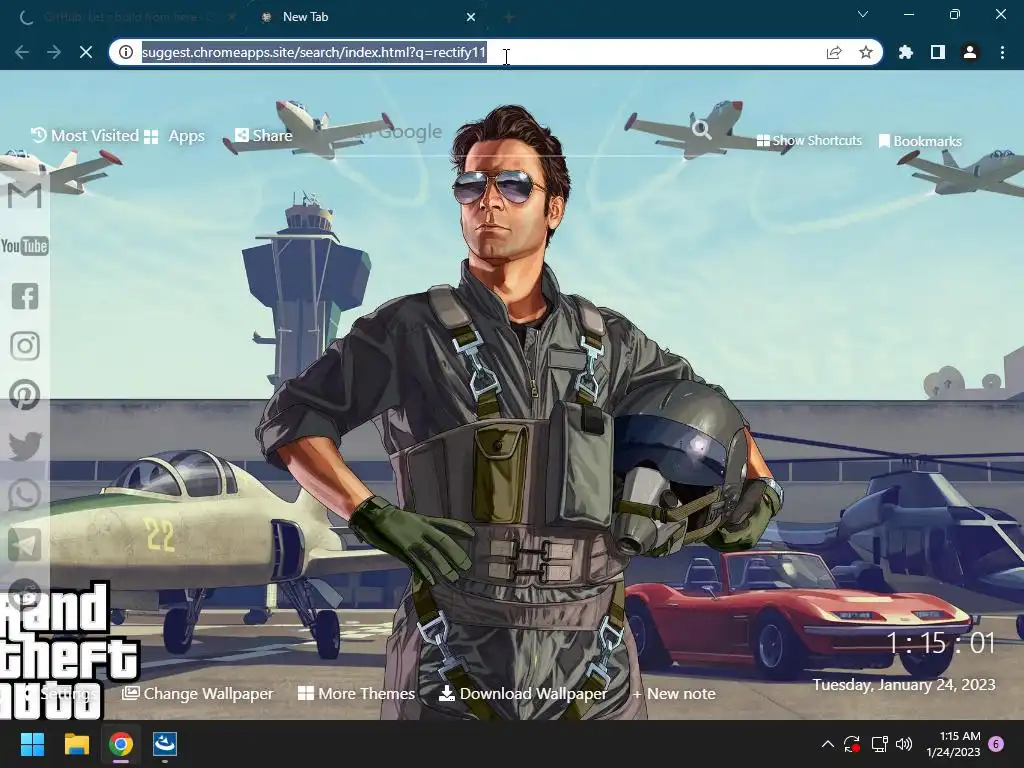
Task: Open the Twitter sidebar shortcut
Action: (x=25, y=445)
